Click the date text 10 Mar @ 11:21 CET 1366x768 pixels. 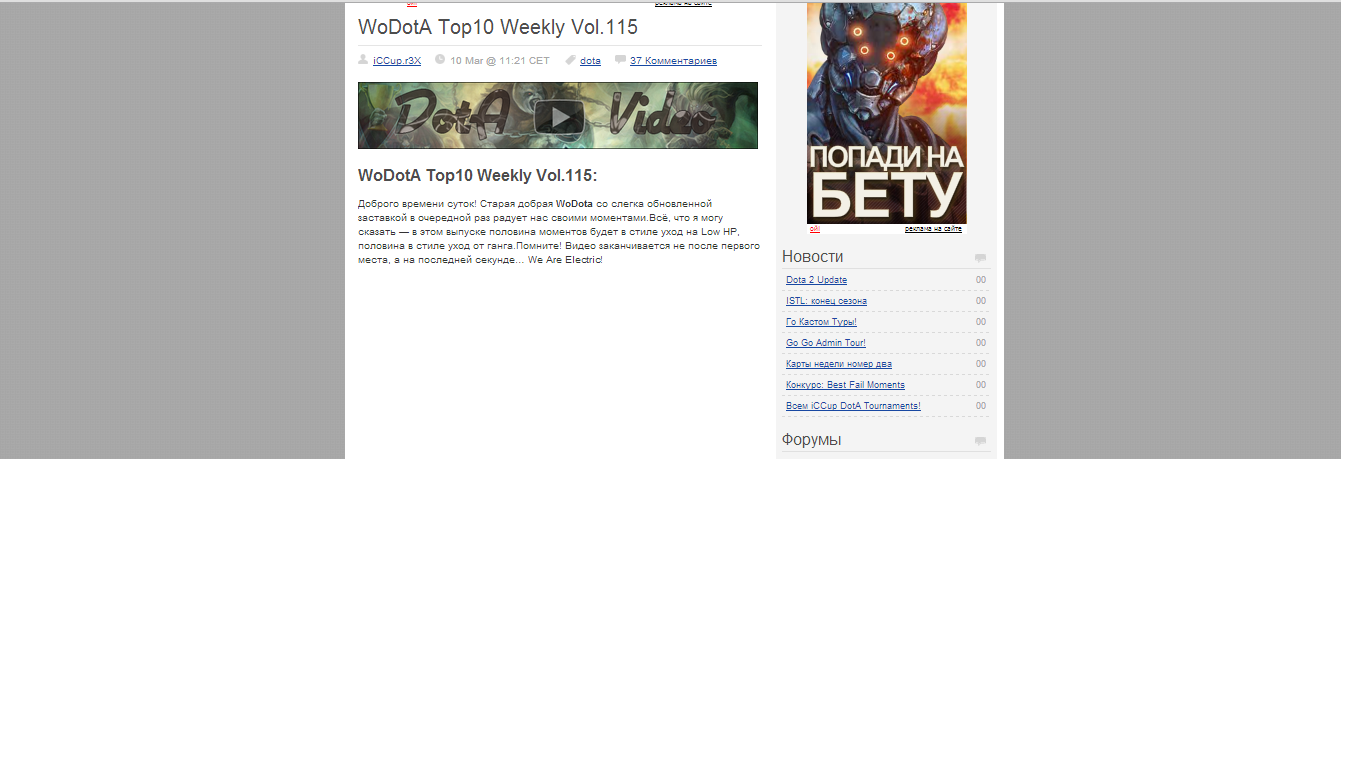pyautogui.click(x=500, y=61)
